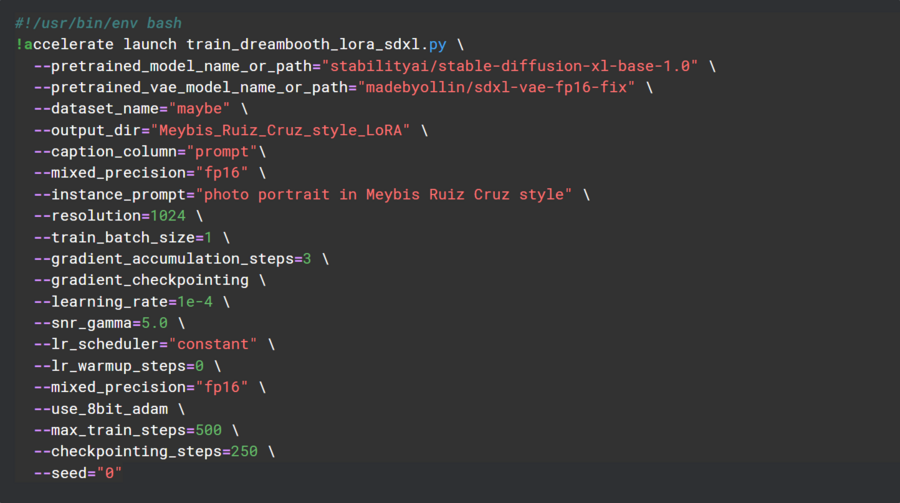
Task: Click the '--lr_warmup_steps' argument
Action: (x=110, y=366)
